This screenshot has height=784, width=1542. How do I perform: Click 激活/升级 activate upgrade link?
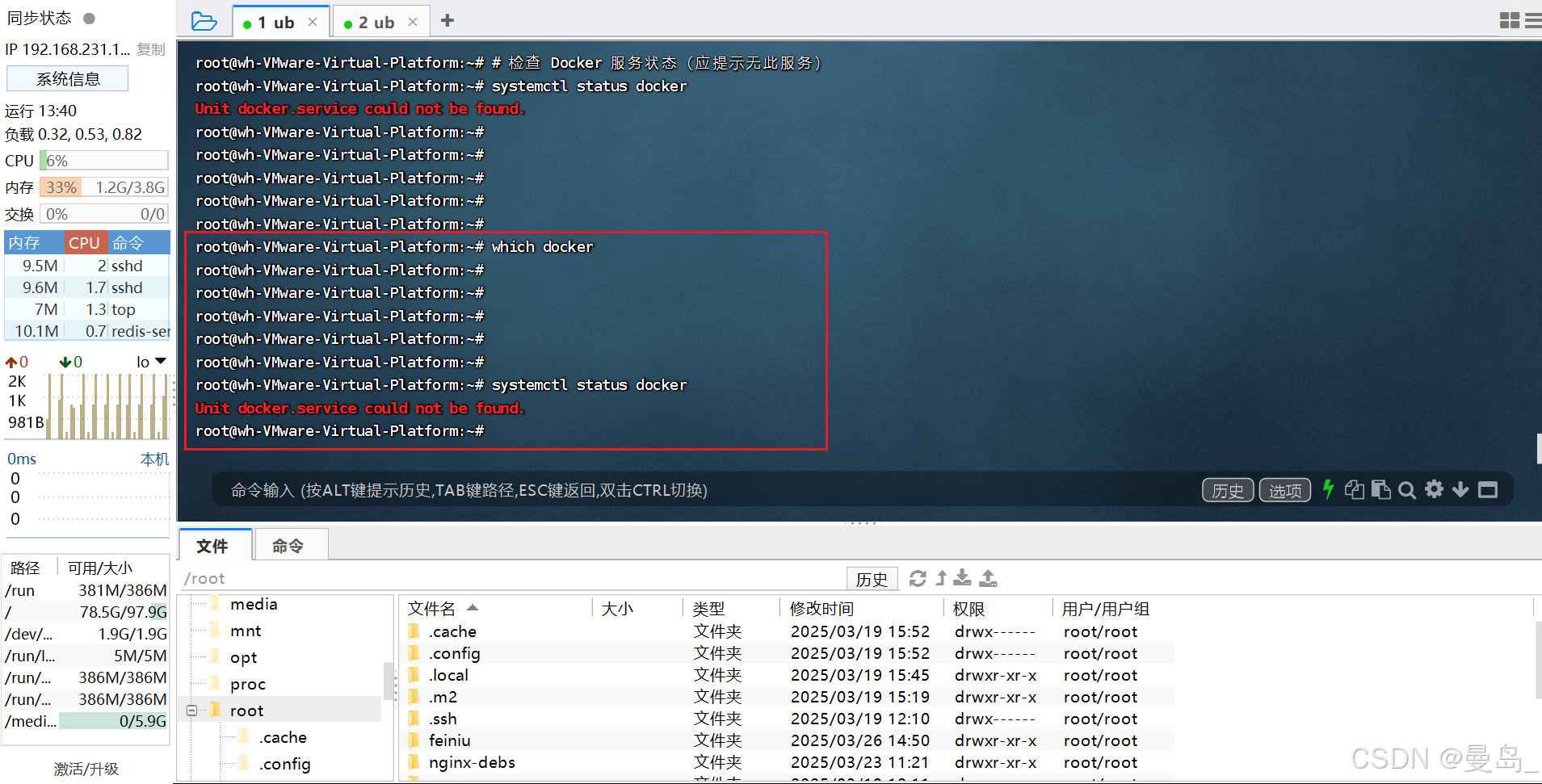click(x=86, y=769)
